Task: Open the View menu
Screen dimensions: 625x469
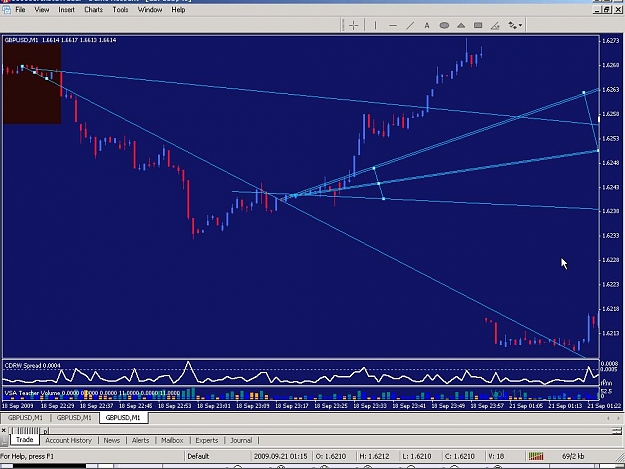Action: tap(41, 10)
